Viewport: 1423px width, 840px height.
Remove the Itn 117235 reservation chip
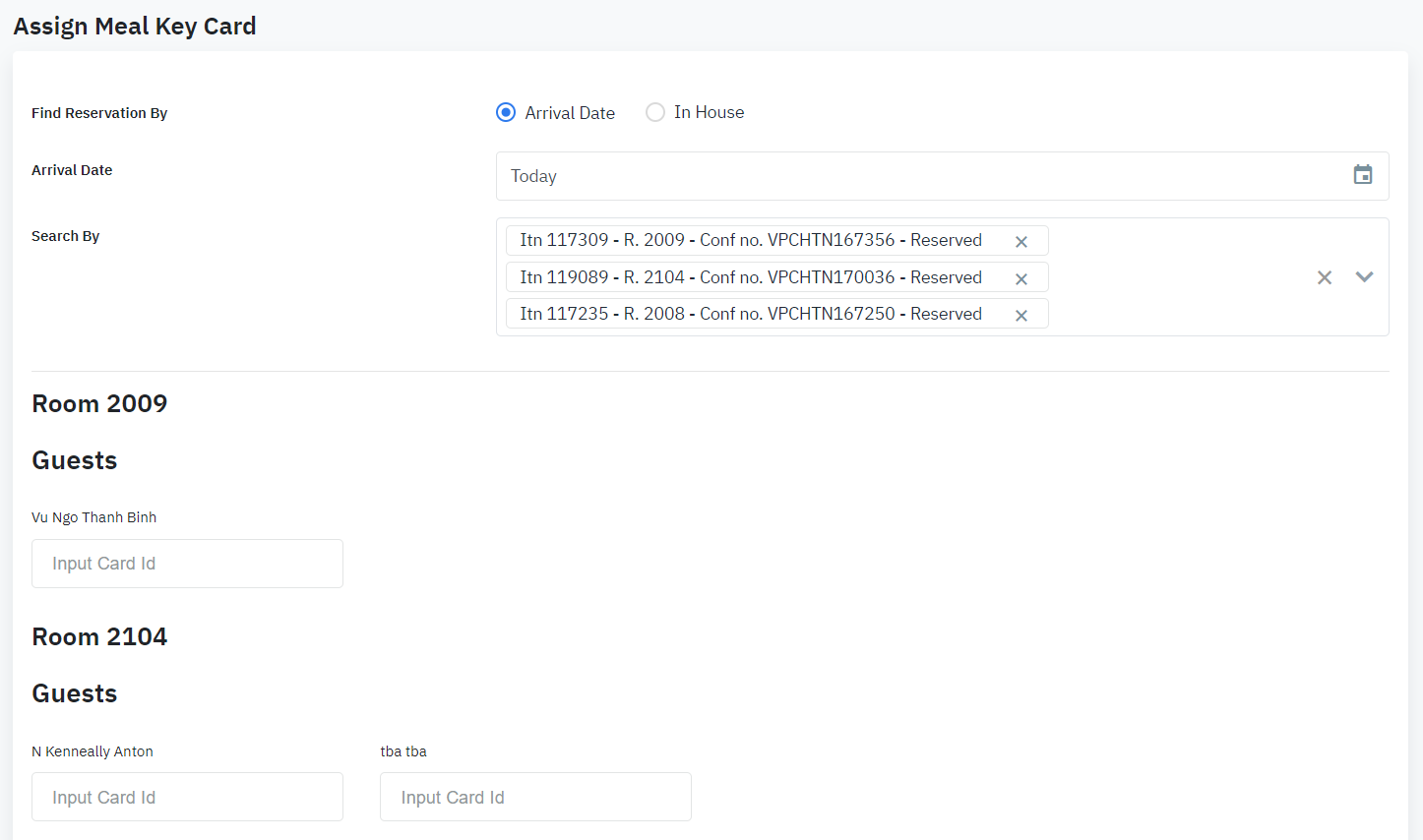click(x=1021, y=315)
